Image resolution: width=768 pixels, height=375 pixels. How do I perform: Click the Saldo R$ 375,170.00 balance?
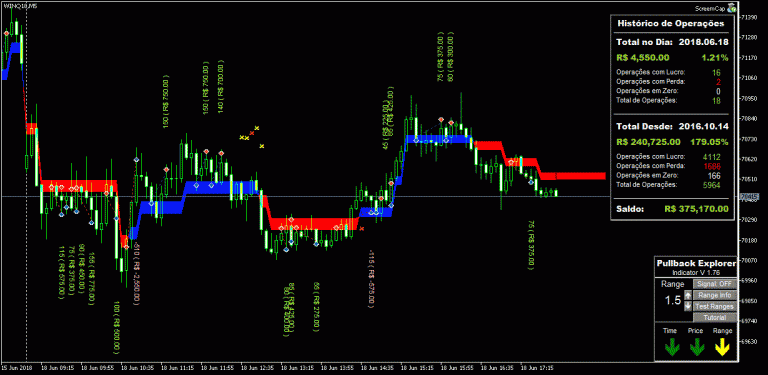(x=672, y=209)
